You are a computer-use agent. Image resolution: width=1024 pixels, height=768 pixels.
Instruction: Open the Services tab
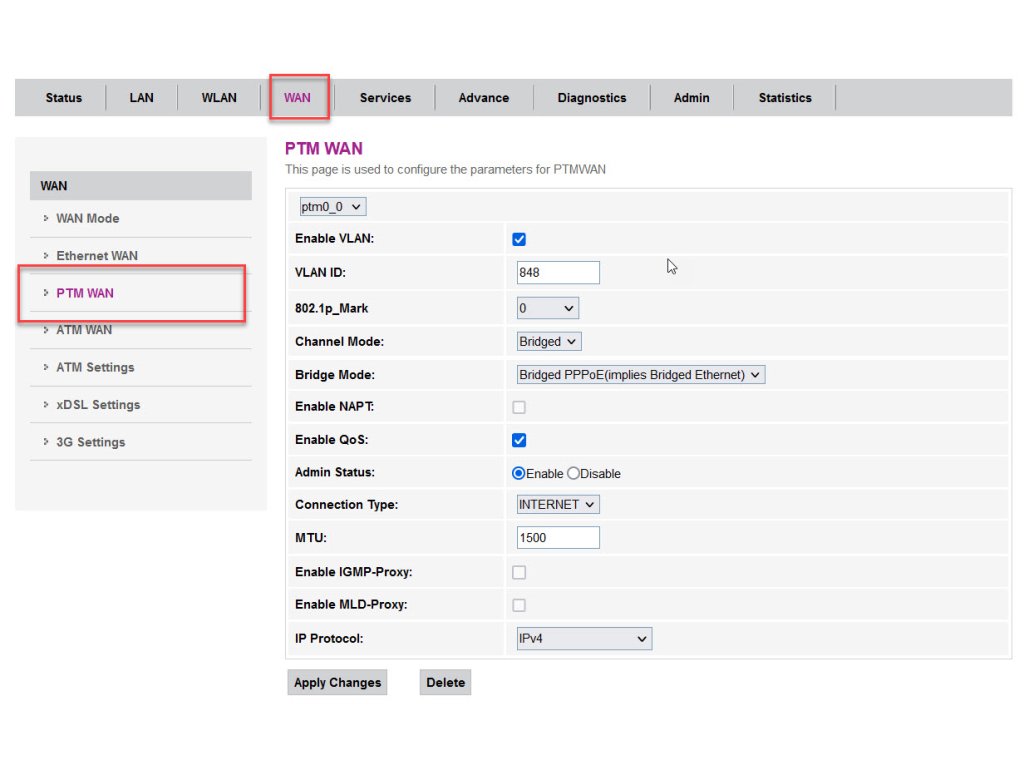[385, 98]
